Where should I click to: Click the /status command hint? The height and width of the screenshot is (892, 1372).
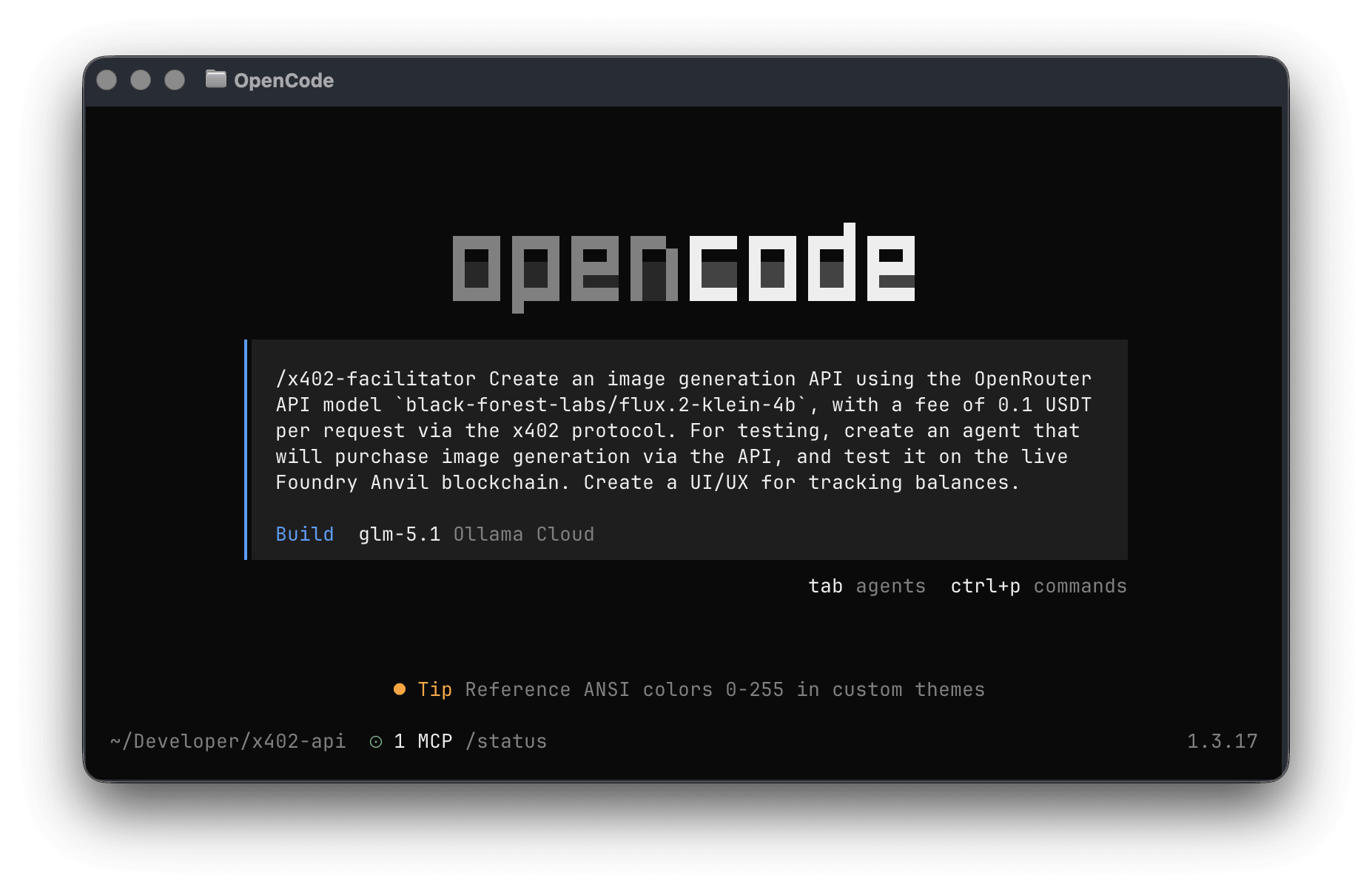(x=506, y=741)
